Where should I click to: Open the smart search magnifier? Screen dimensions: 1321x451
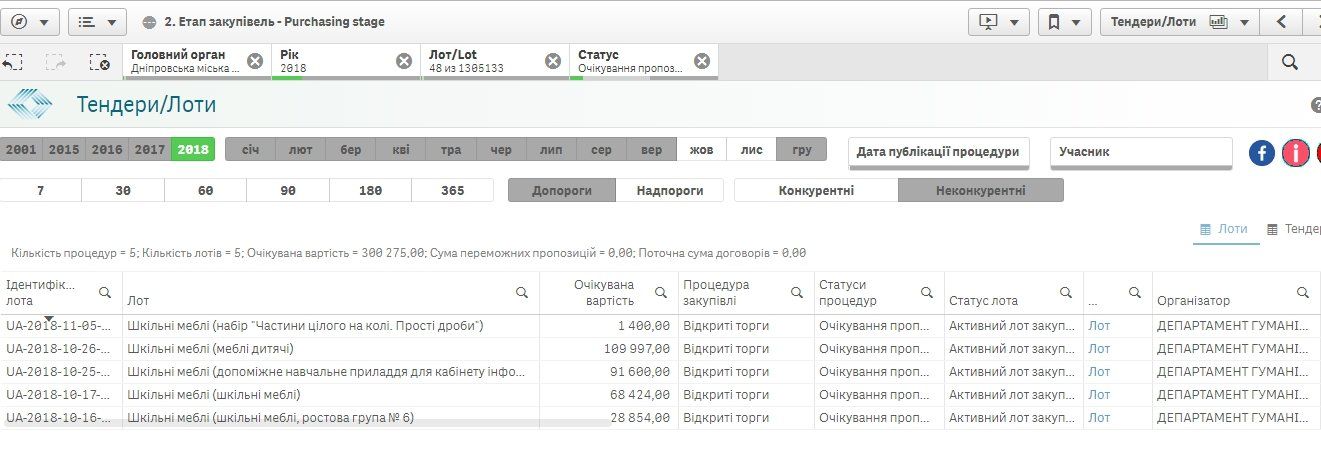click(1290, 62)
